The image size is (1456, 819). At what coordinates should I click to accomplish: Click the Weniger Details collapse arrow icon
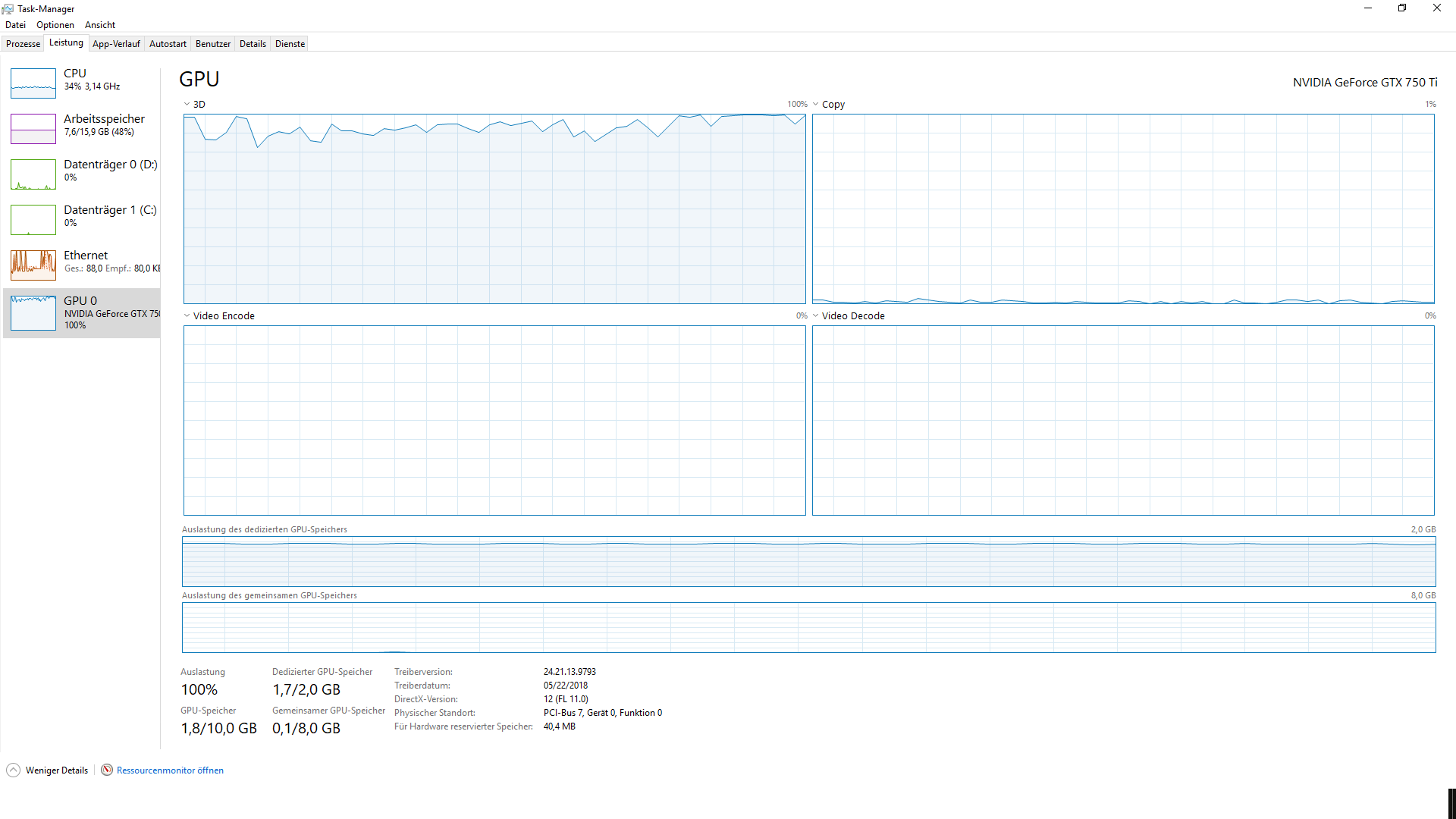coord(13,770)
